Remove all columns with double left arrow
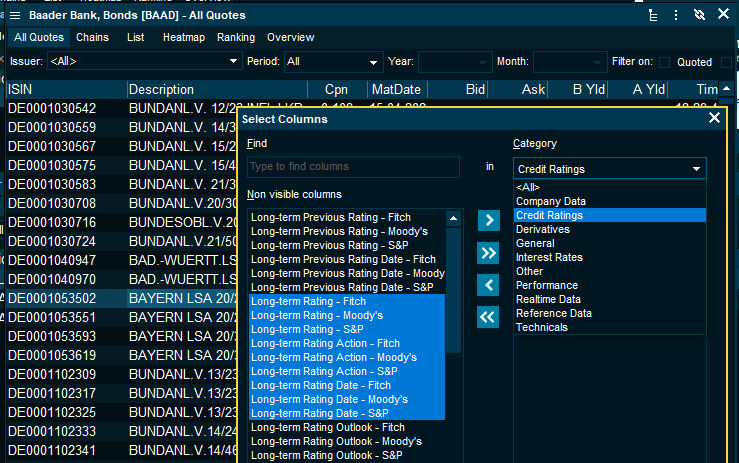The width and height of the screenshot is (739, 463). (488, 317)
